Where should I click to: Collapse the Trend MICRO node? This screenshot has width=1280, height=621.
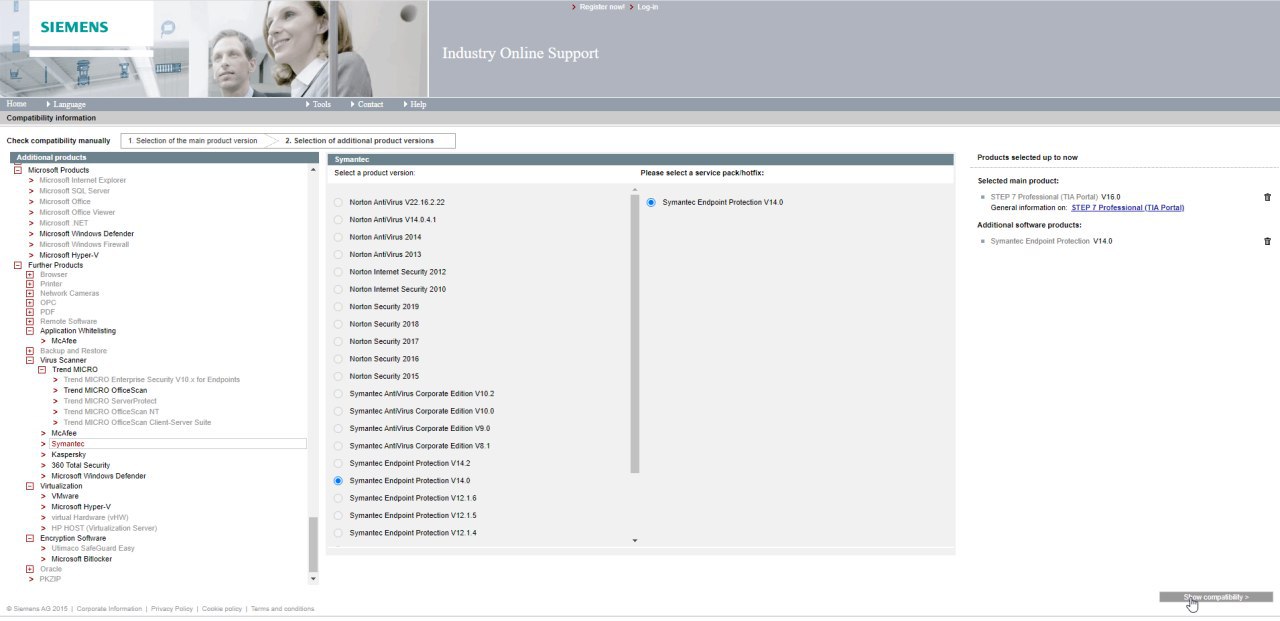tap(42, 370)
